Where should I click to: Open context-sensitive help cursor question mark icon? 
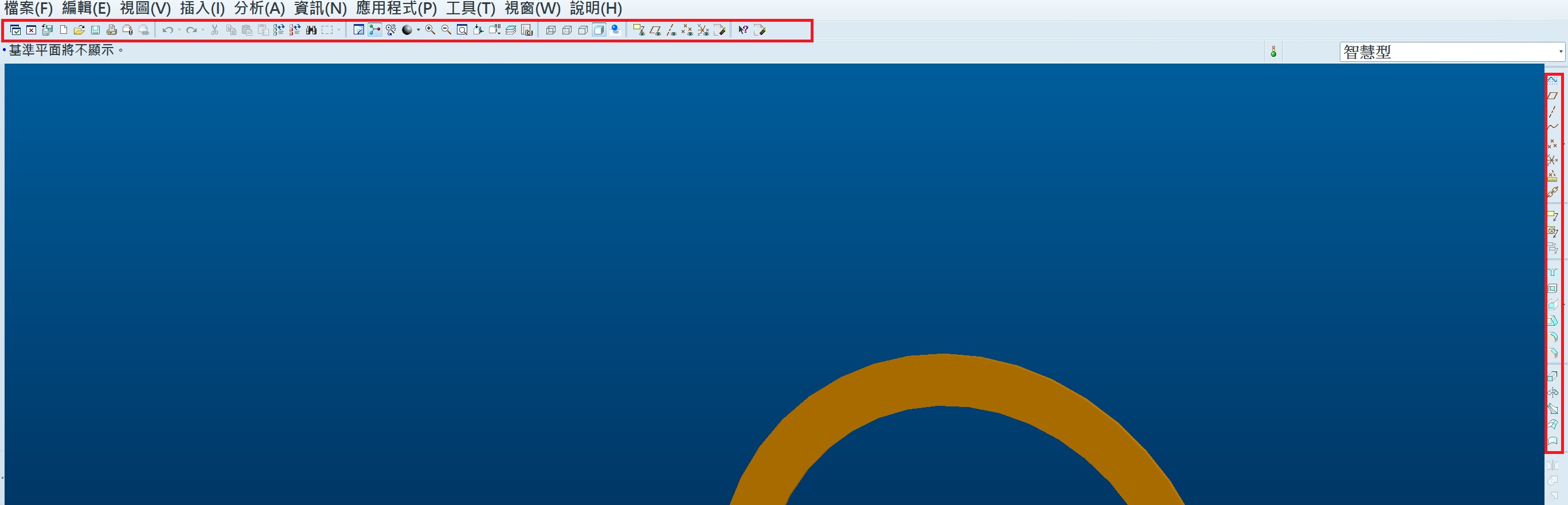(742, 30)
